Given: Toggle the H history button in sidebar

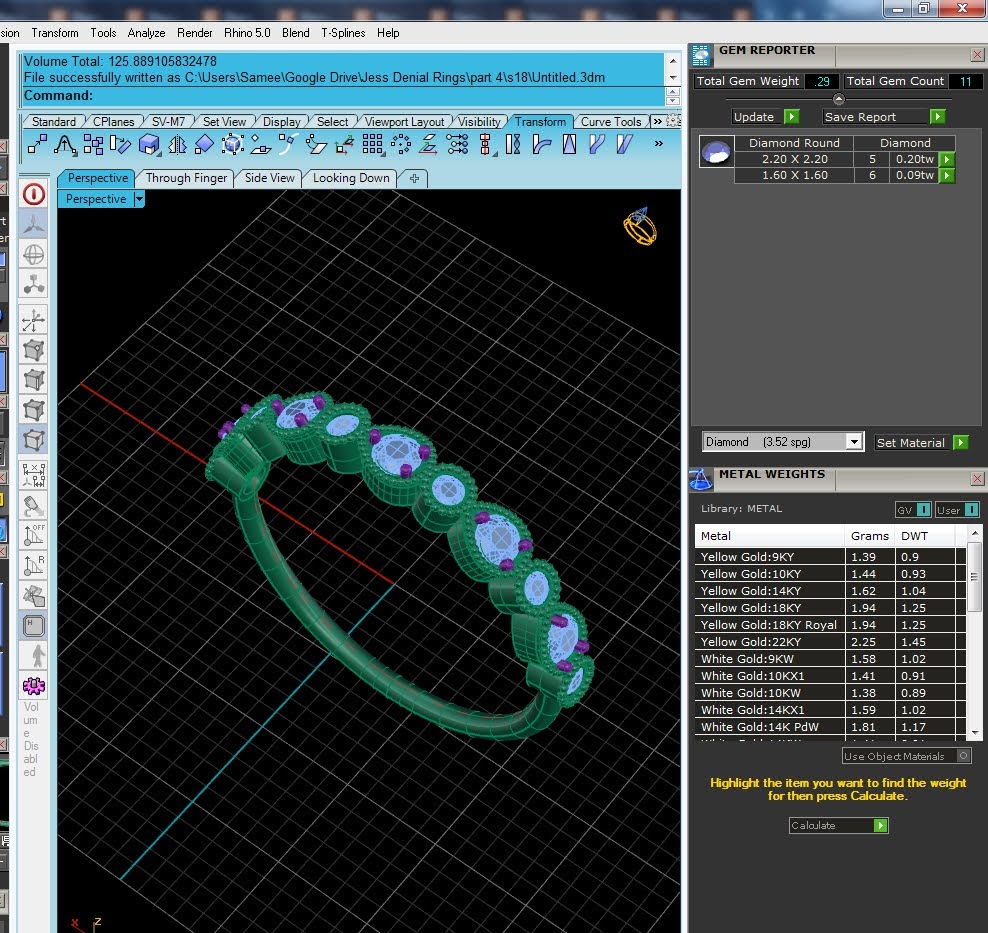Looking at the screenshot, I should coord(34,626).
